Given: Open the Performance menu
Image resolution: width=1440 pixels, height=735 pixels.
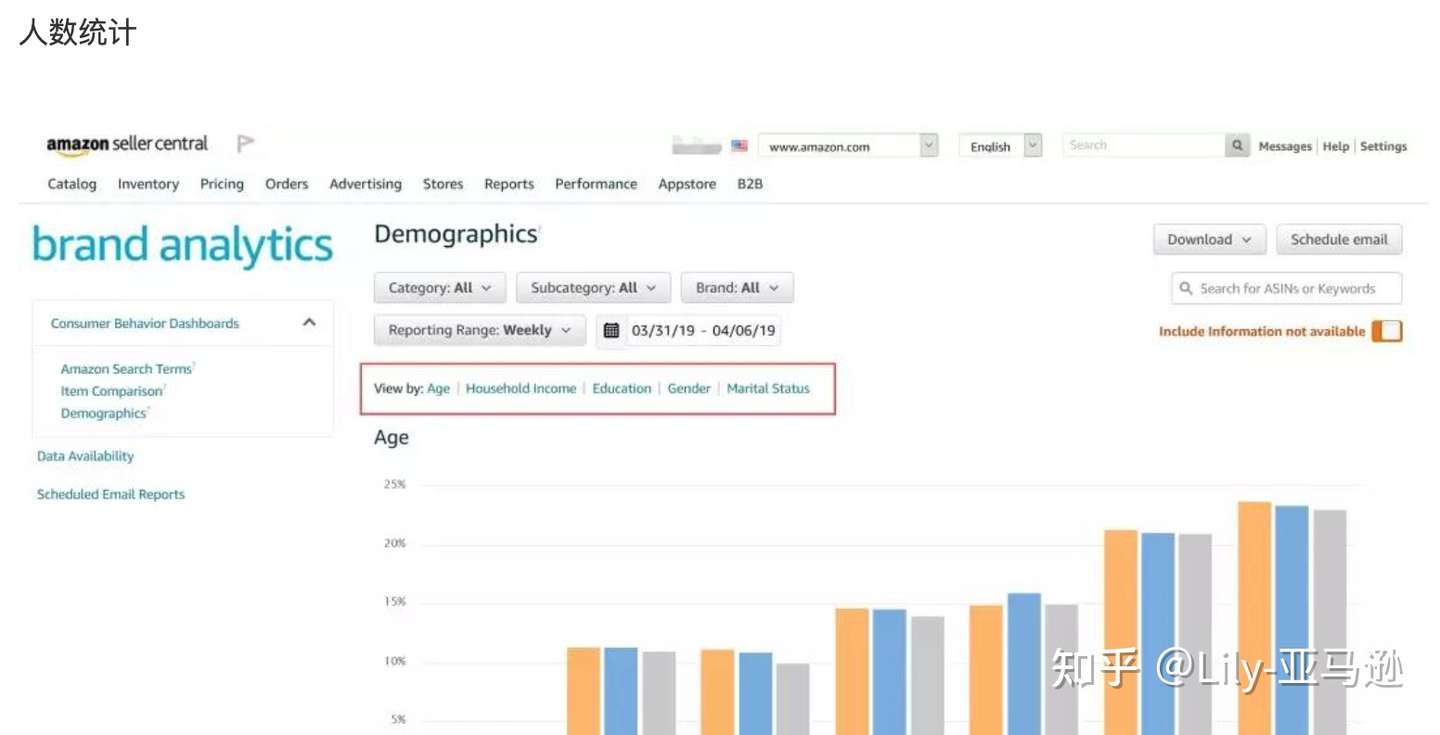Looking at the screenshot, I should pyautogui.click(x=596, y=184).
